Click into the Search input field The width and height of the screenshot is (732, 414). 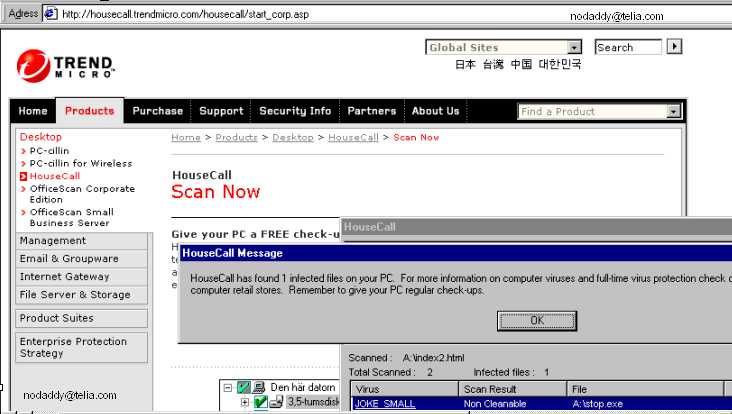(x=628, y=47)
